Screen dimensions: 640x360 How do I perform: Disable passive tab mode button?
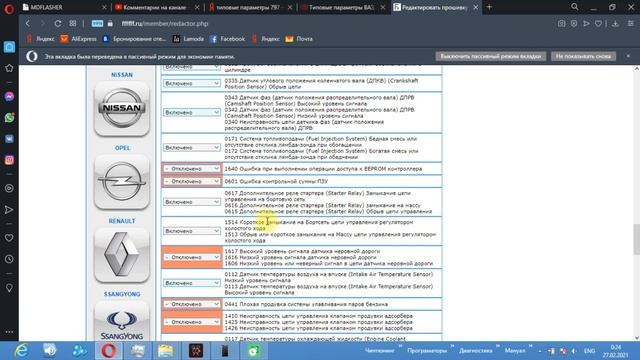click(491, 56)
